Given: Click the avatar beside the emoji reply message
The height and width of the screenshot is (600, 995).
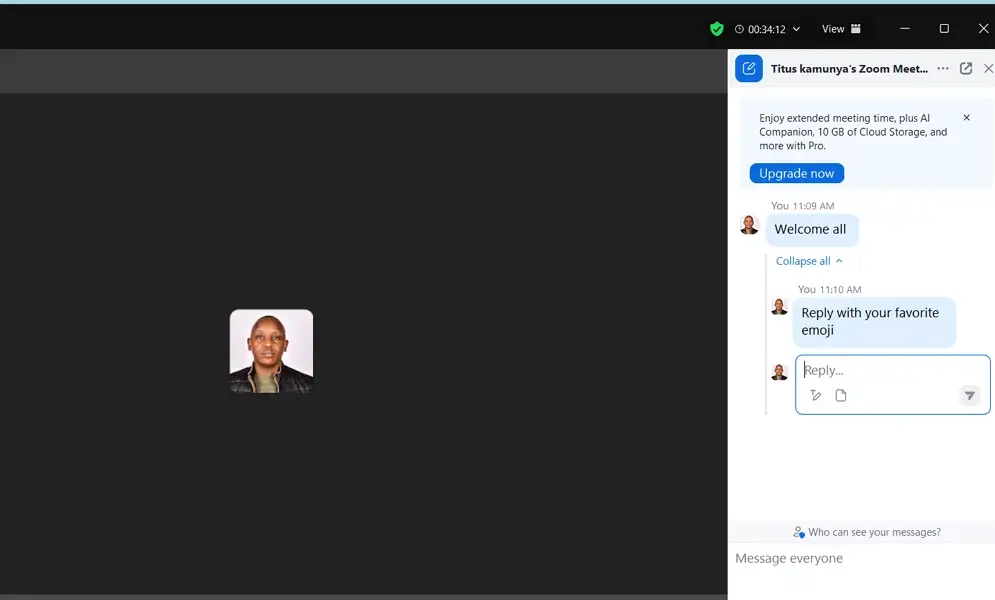Looking at the screenshot, I should [779, 307].
